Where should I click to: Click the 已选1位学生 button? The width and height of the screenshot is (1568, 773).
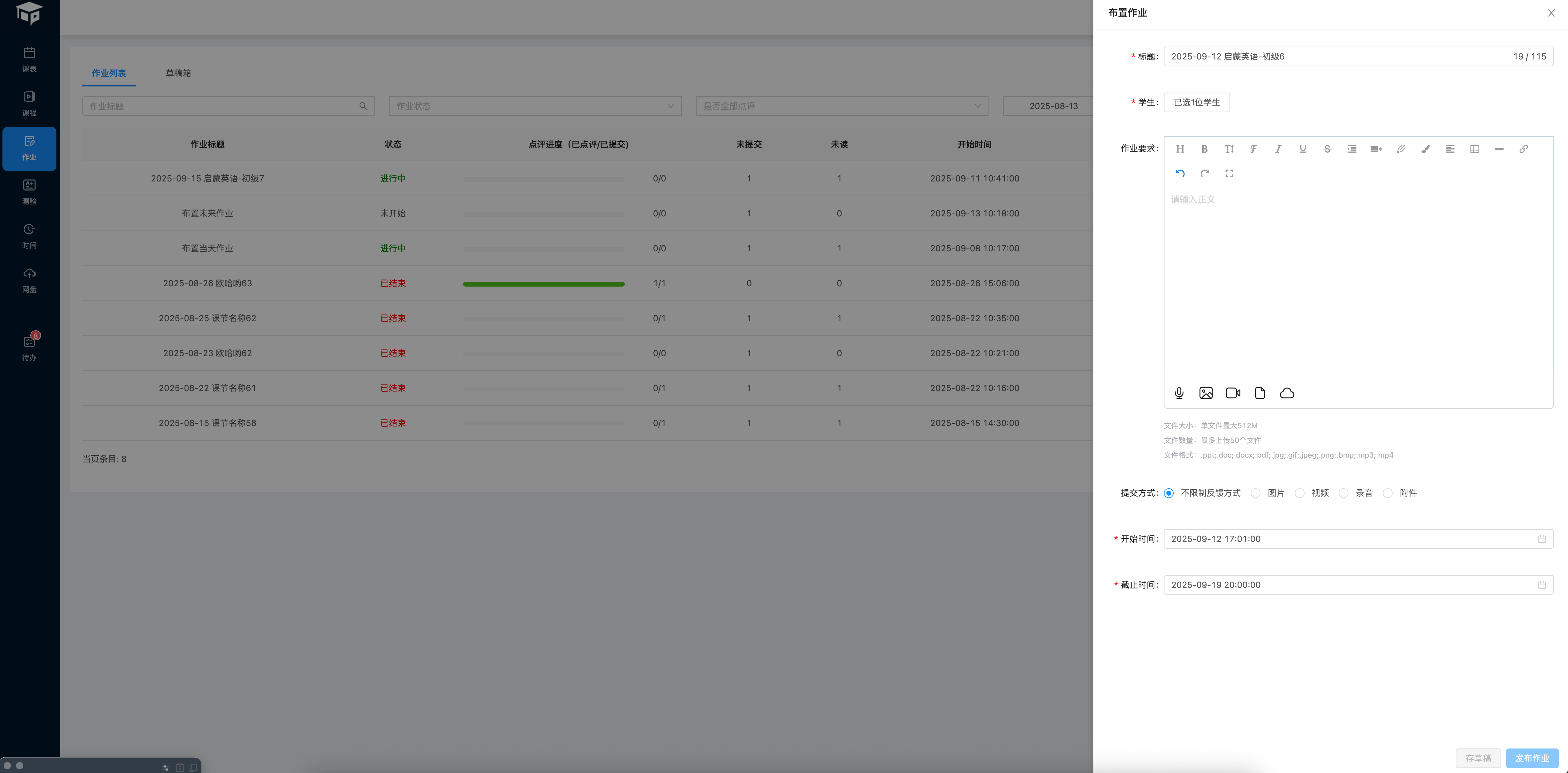1196,102
